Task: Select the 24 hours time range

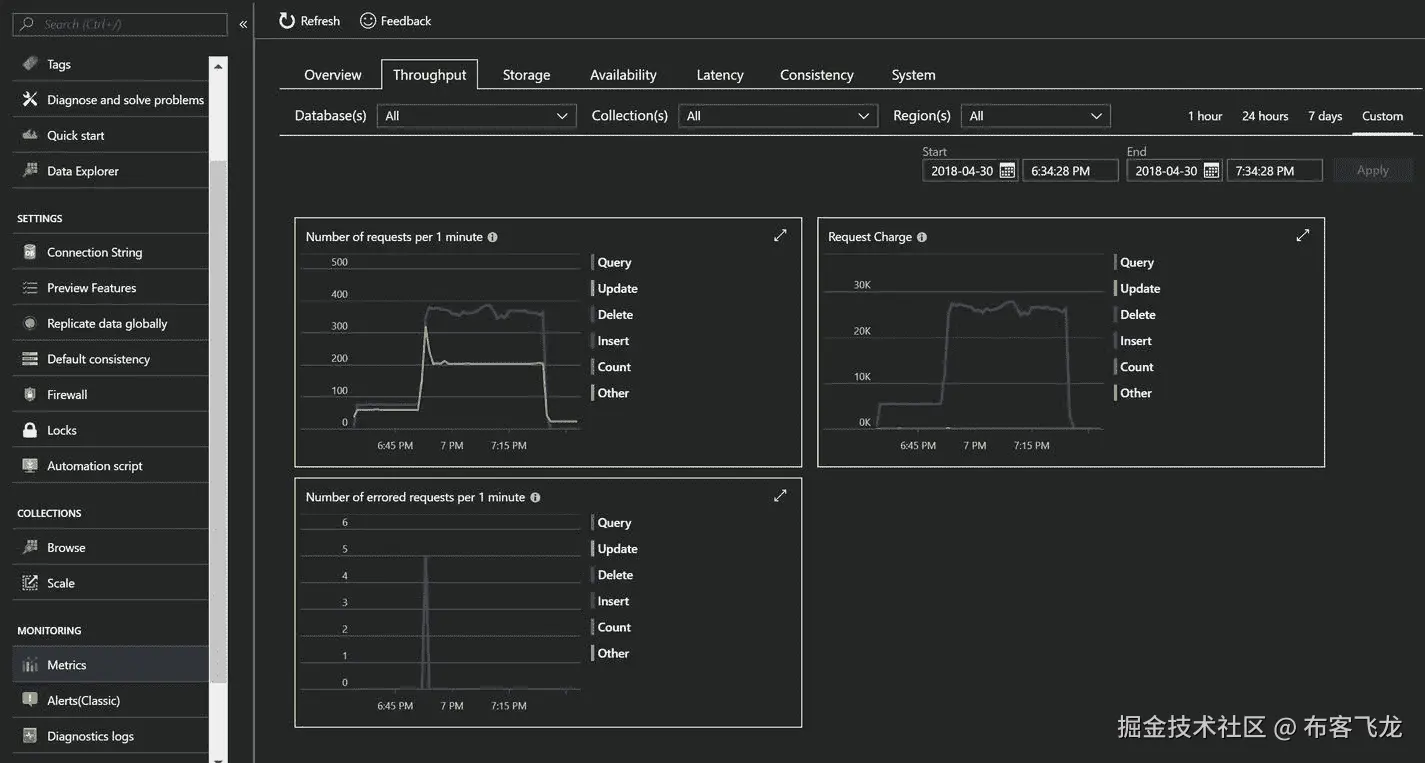Action: pyautogui.click(x=1265, y=116)
